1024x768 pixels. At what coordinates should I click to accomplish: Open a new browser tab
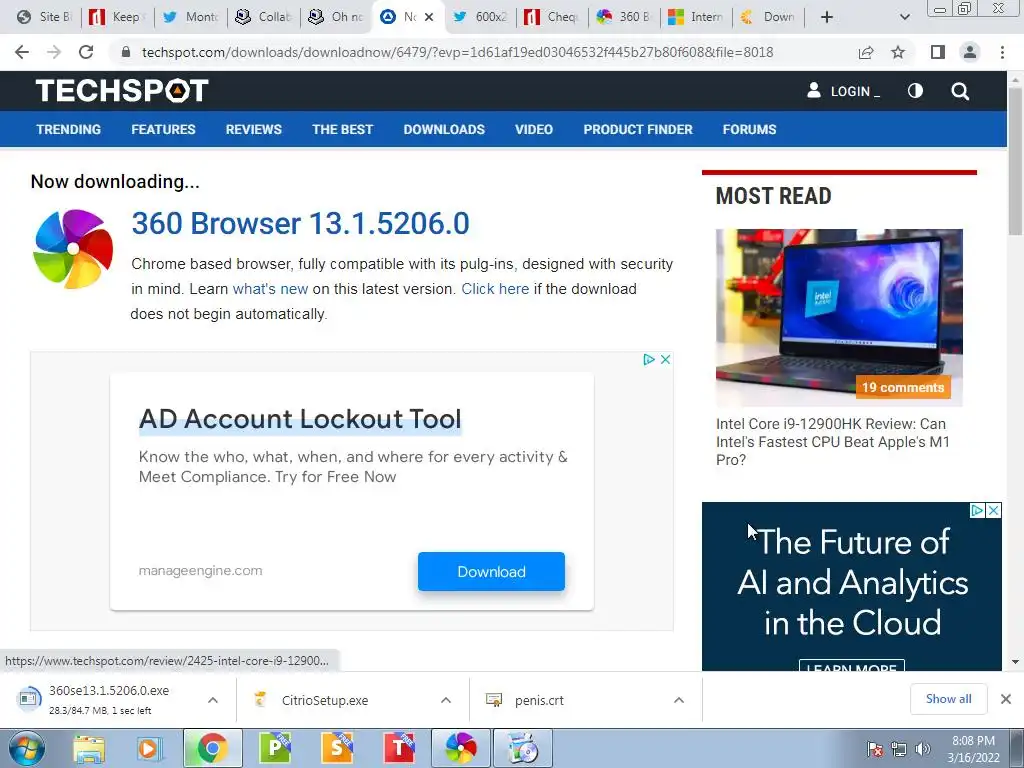coord(827,17)
